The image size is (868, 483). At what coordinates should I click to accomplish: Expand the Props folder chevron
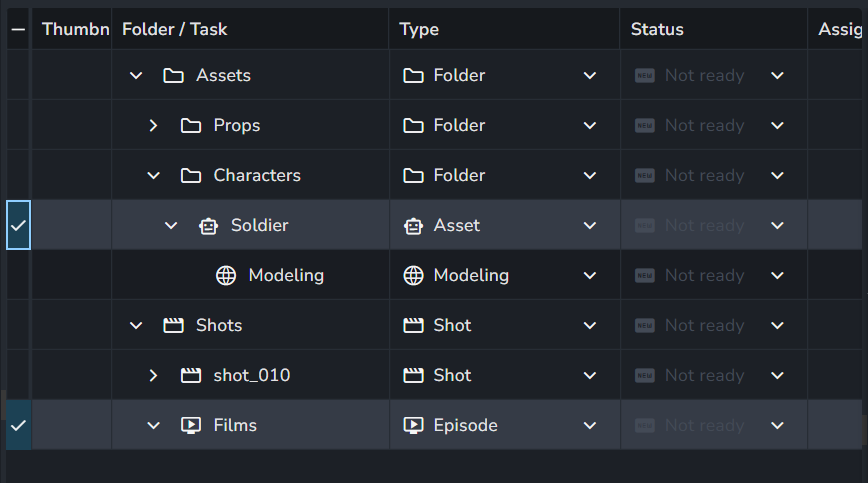[153, 125]
